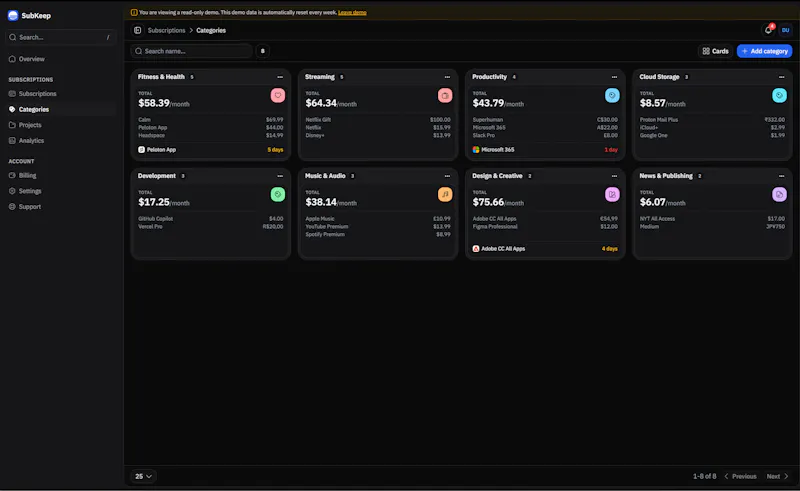Open Music & Audio card options menu
This screenshot has height=491, width=800.
pos(447,176)
